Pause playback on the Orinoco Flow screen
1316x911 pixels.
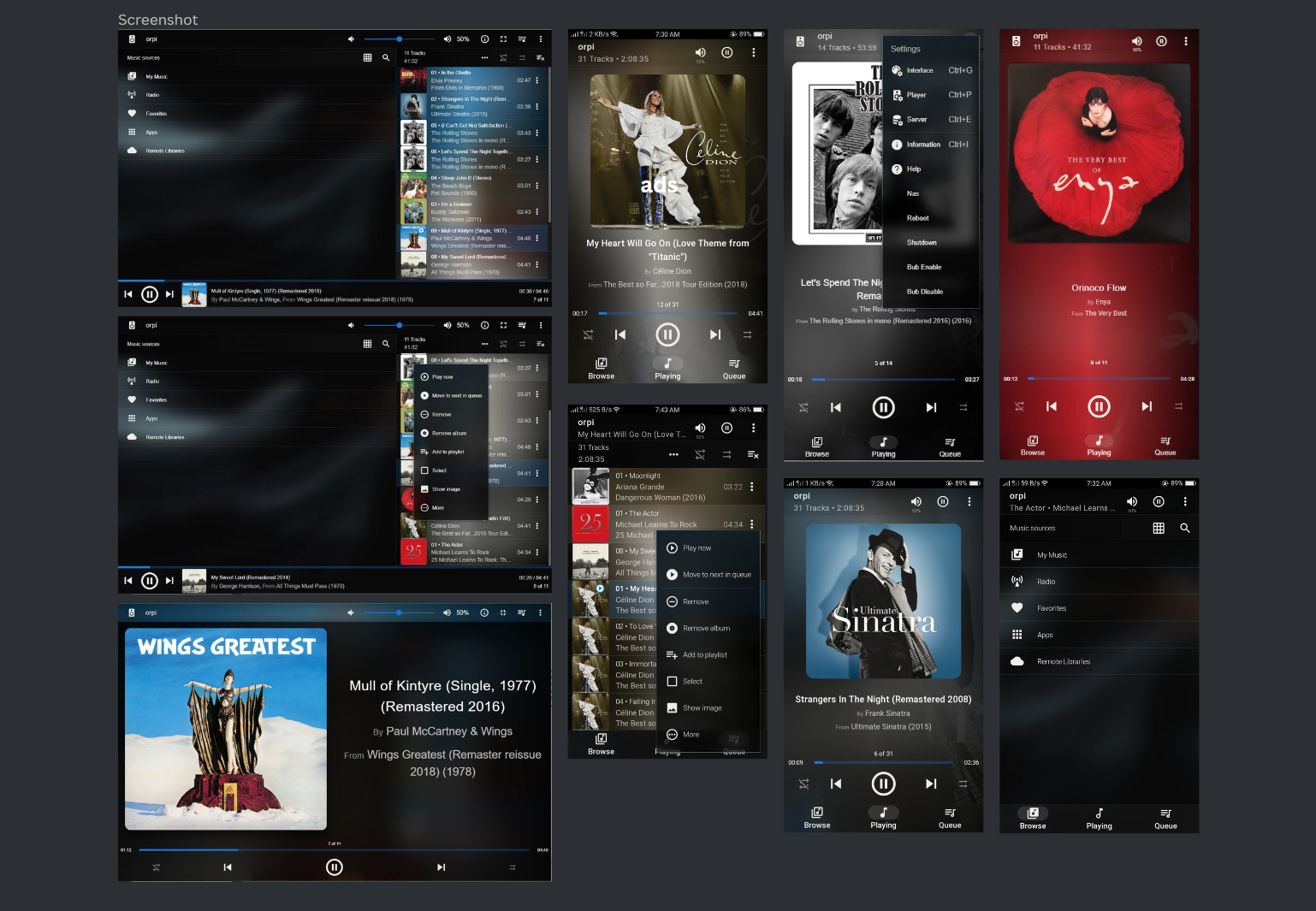pos(1099,406)
